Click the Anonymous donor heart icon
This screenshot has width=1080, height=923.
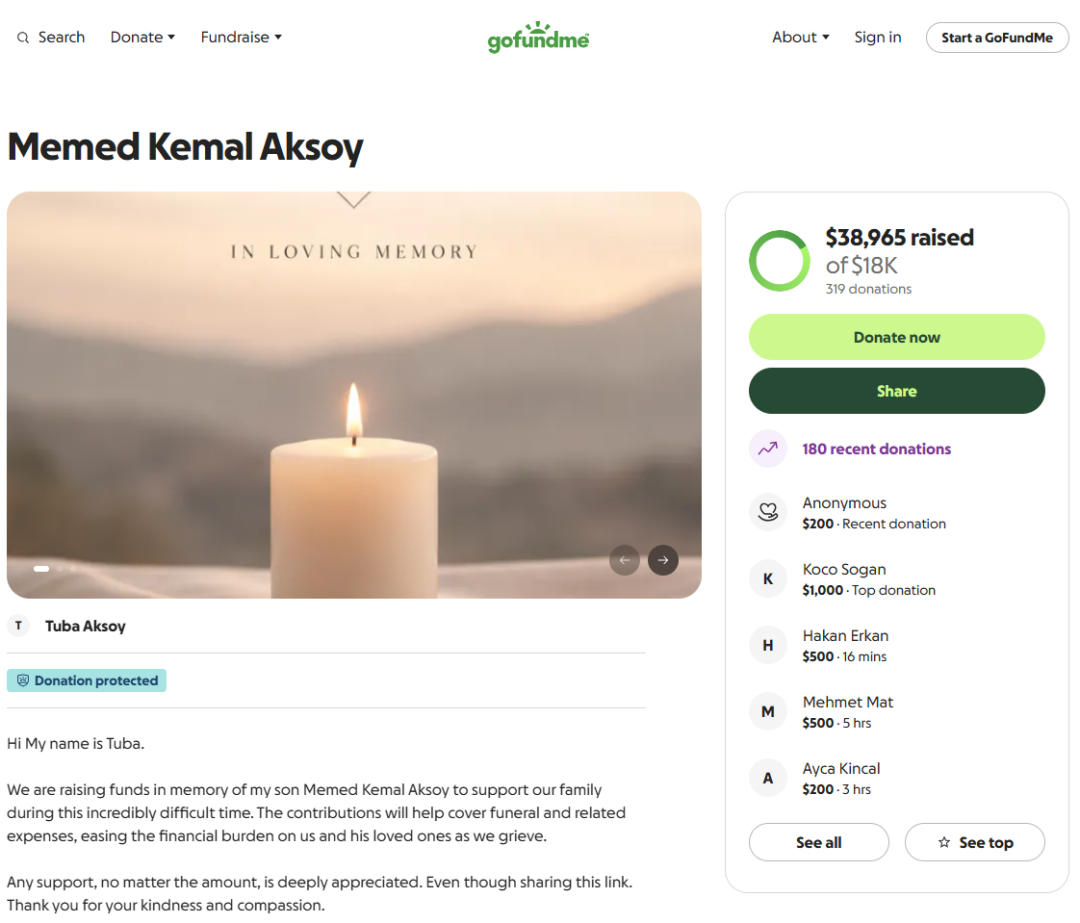[x=768, y=513]
